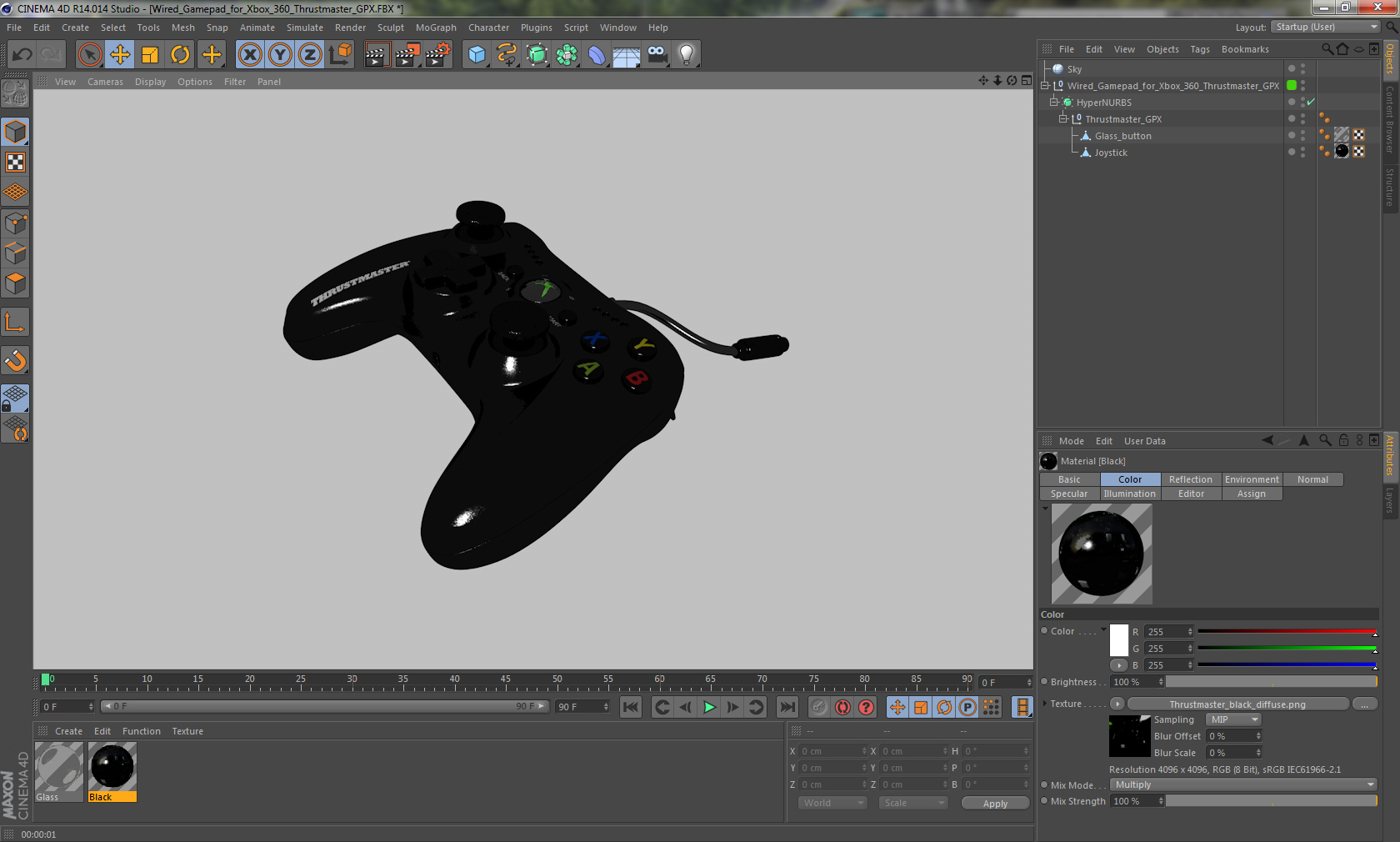Click the texture browse ellipsis button
Screen dimensions: 1400x842
pos(1364,704)
